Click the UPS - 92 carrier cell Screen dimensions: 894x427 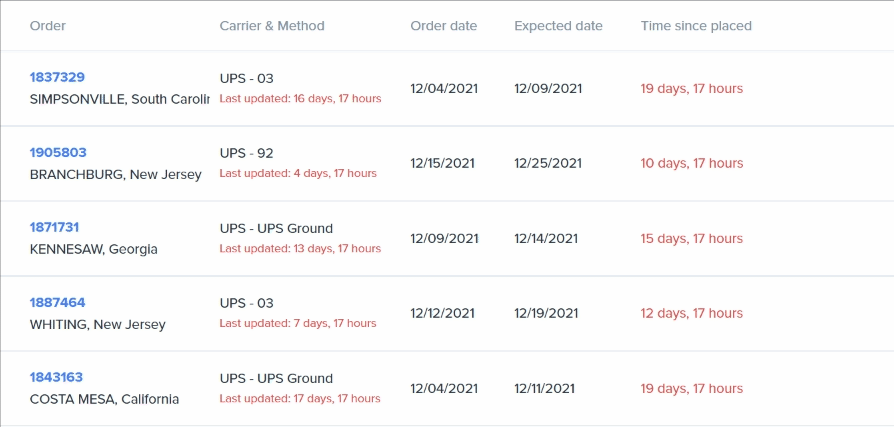246,154
